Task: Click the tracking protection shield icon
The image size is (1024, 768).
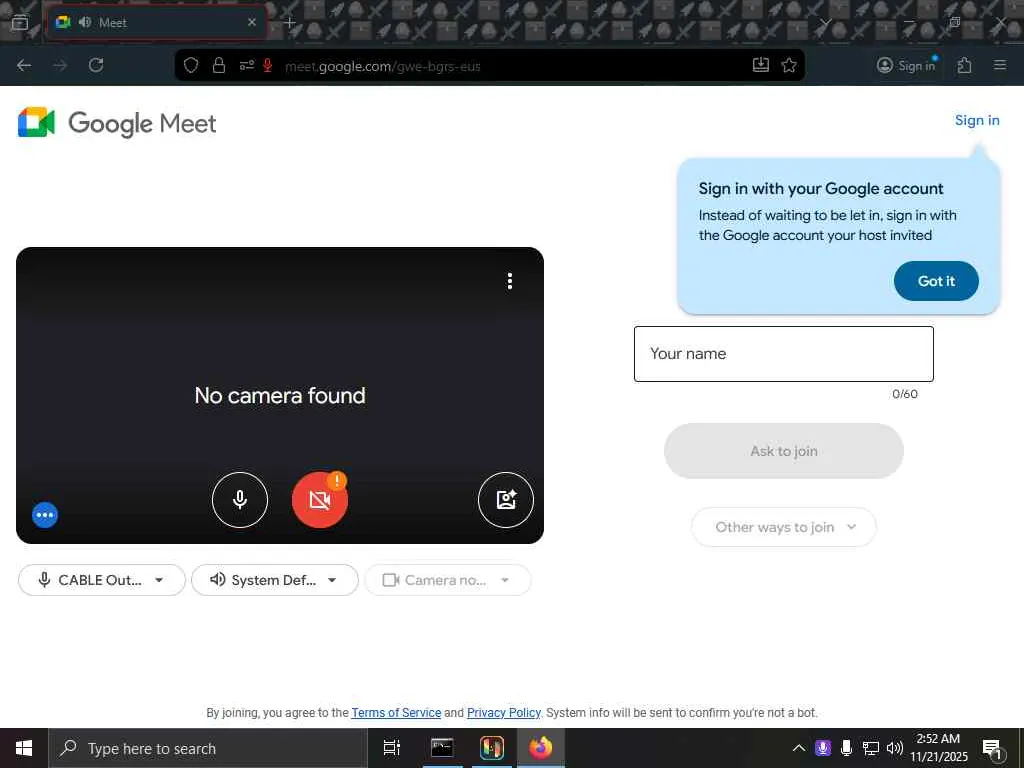Action: coord(191,65)
